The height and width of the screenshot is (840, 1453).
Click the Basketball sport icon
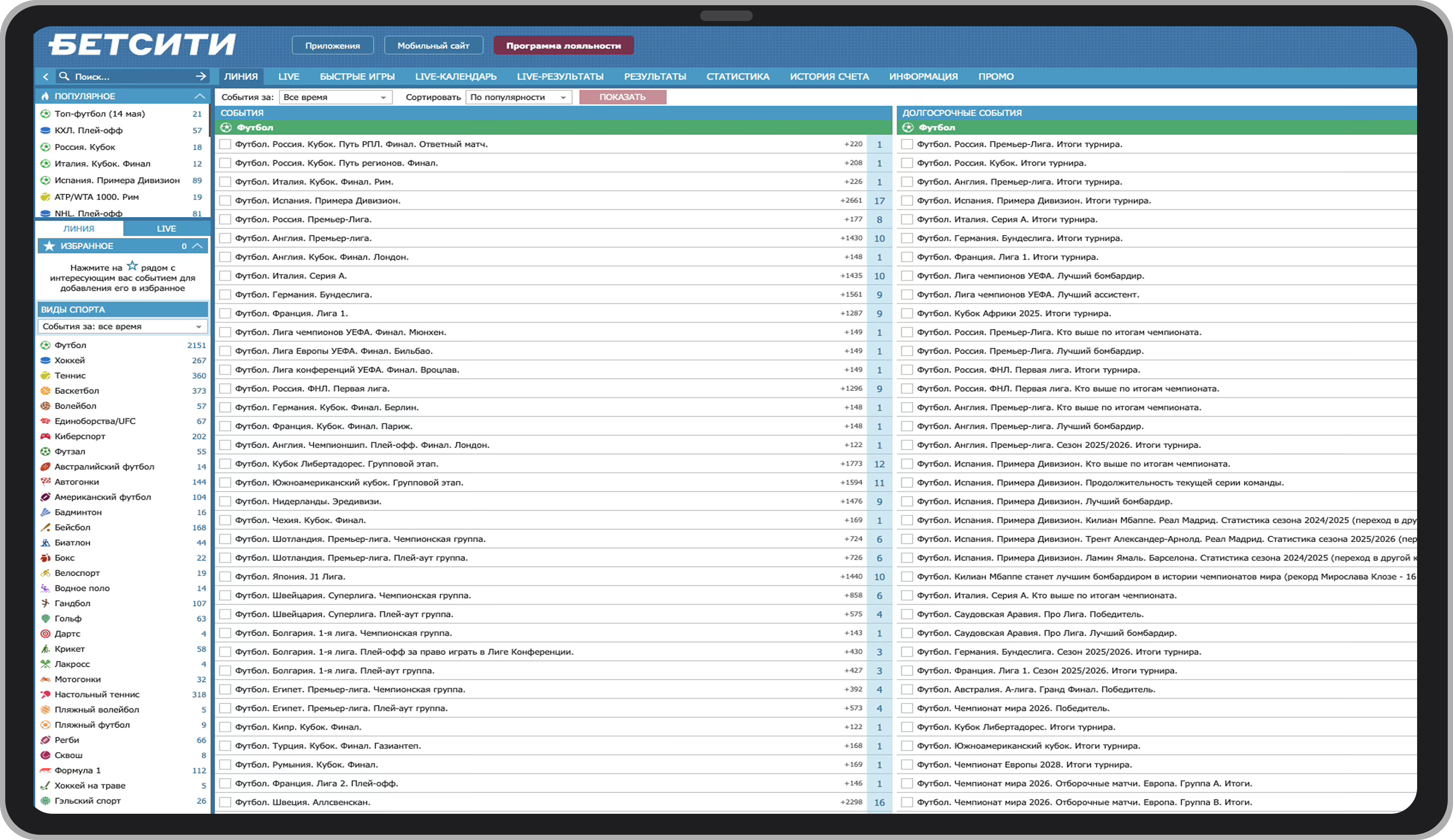point(46,391)
